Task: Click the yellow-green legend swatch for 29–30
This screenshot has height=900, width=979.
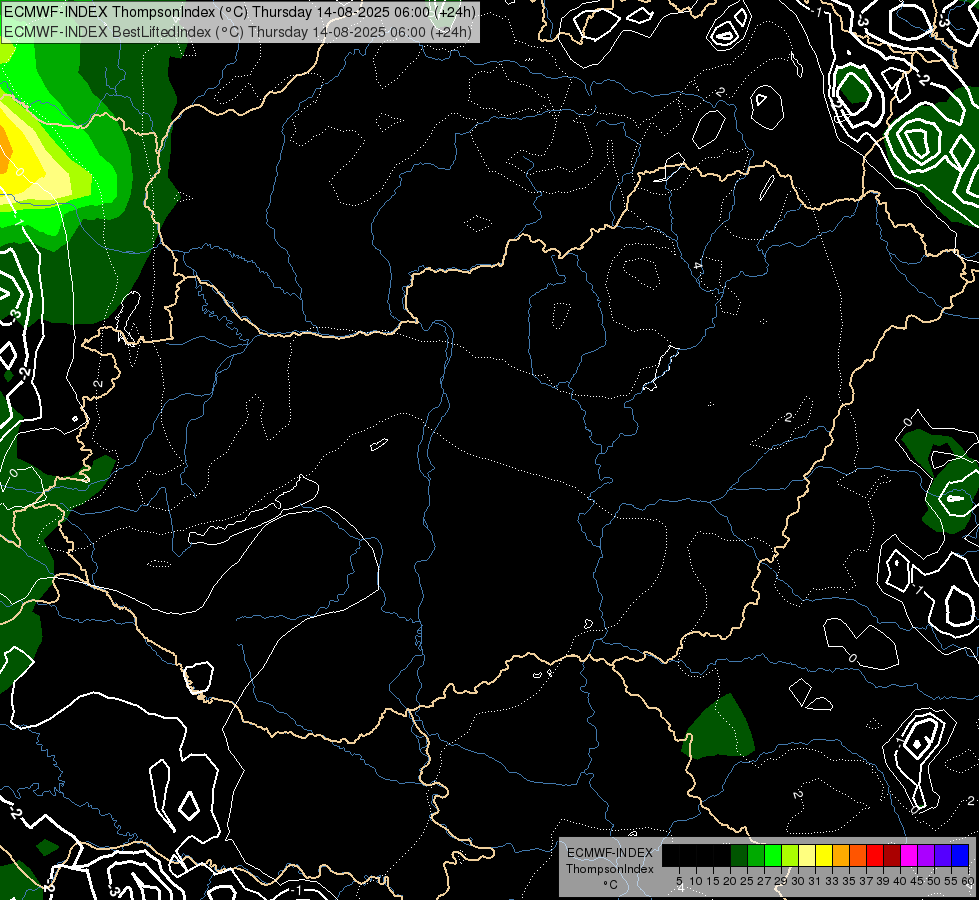Action: [790, 855]
